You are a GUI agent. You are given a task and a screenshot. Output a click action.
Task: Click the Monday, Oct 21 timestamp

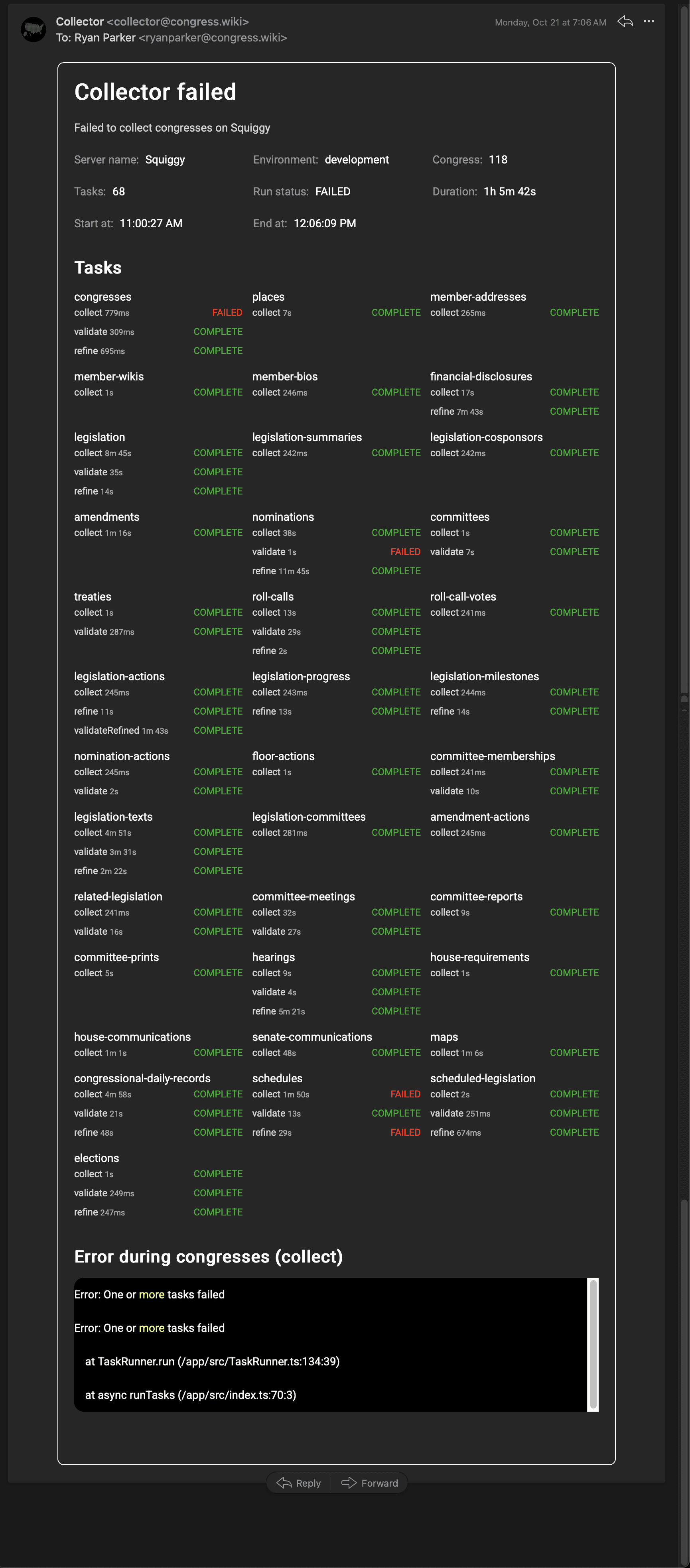tap(550, 22)
